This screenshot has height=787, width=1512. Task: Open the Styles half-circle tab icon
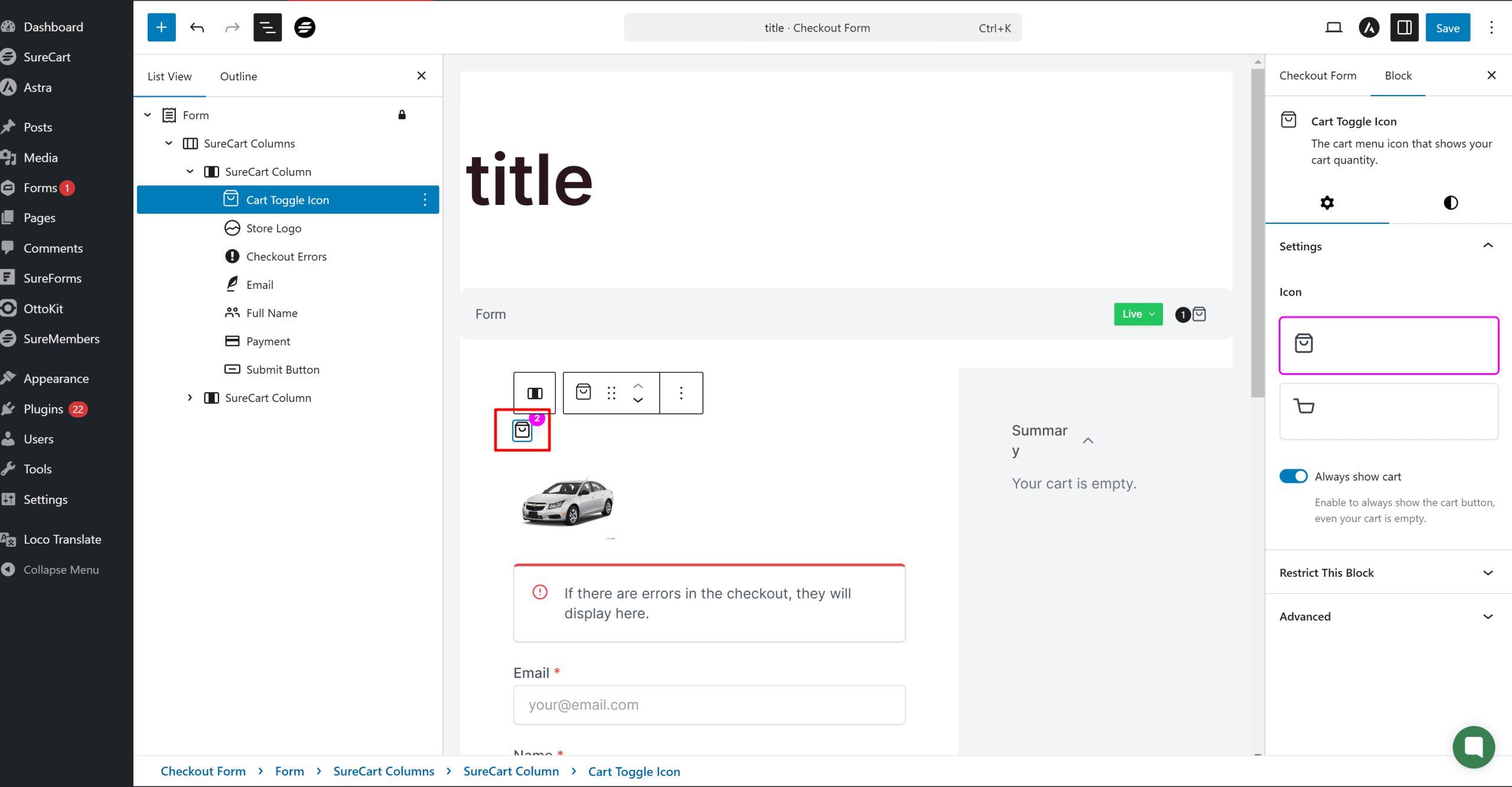point(1451,203)
